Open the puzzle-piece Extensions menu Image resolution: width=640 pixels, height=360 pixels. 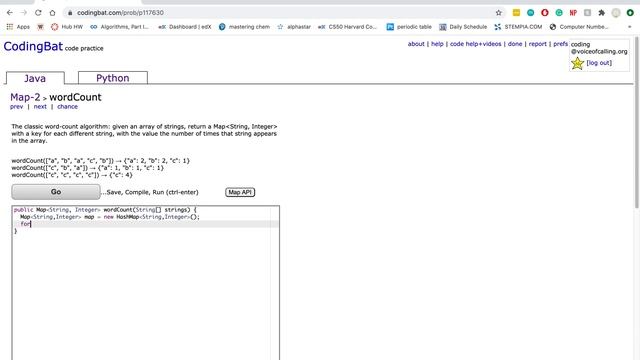(x=602, y=13)
